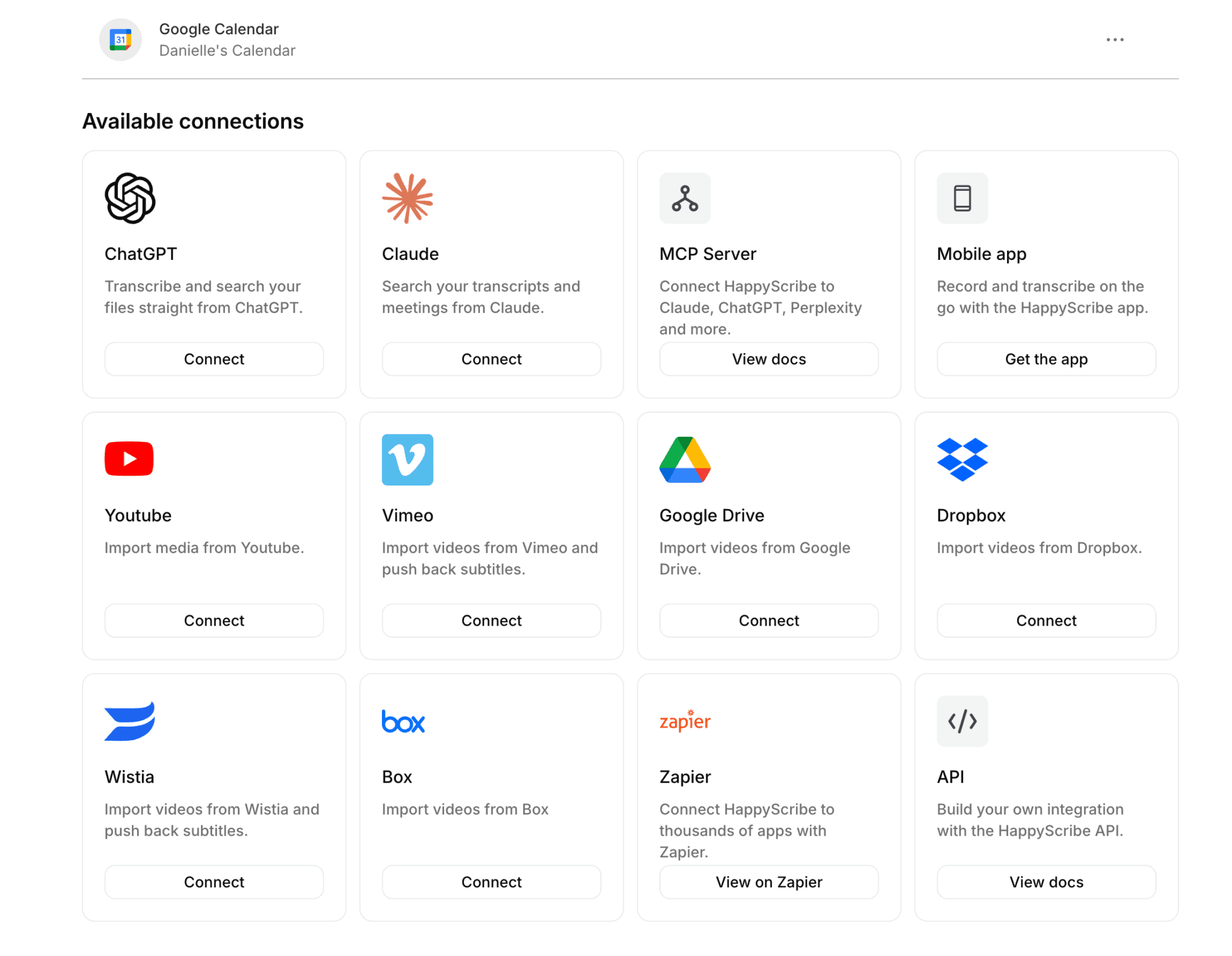Click "Import videos from Wistia" description
This screenshot has width=1232, height=956.
pyautogui.click(x=212, y=820)
